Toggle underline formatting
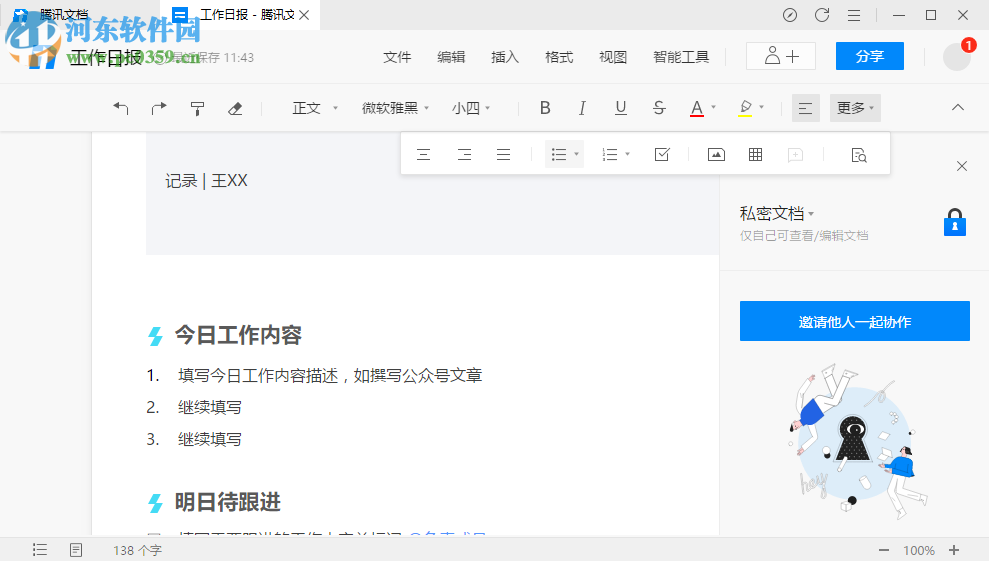Viewport: 989px width, 561px height. click(x=621, y=109)
